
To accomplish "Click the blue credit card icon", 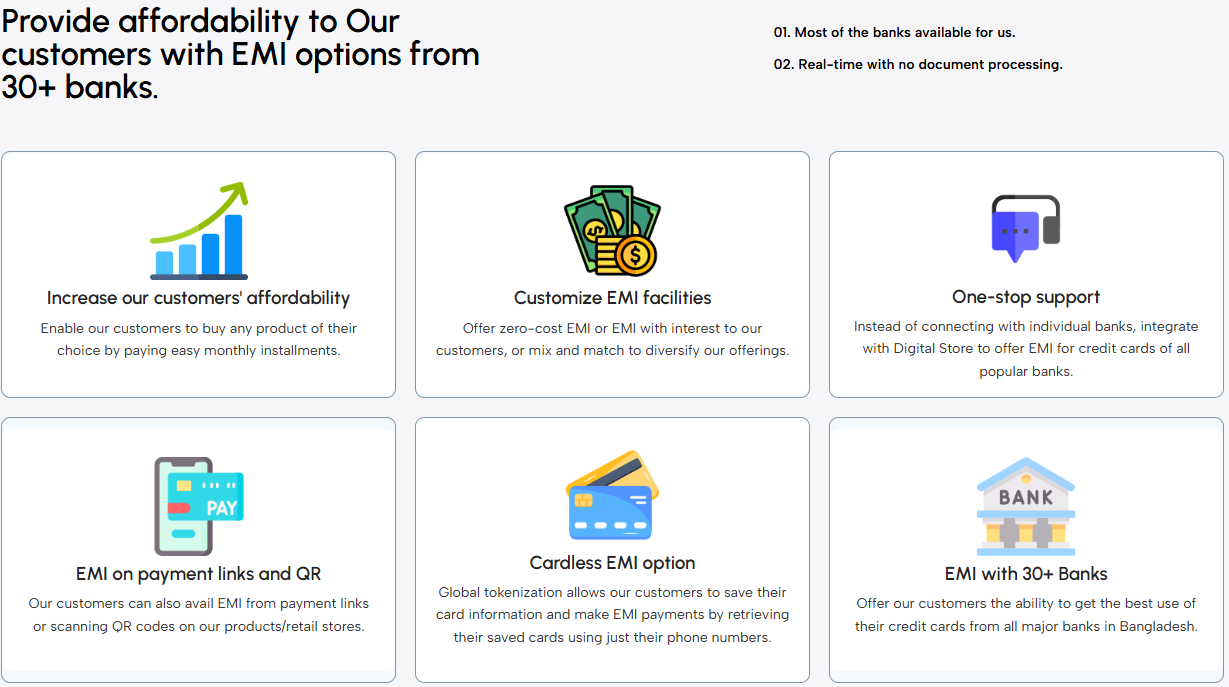I will pos(612,496).
